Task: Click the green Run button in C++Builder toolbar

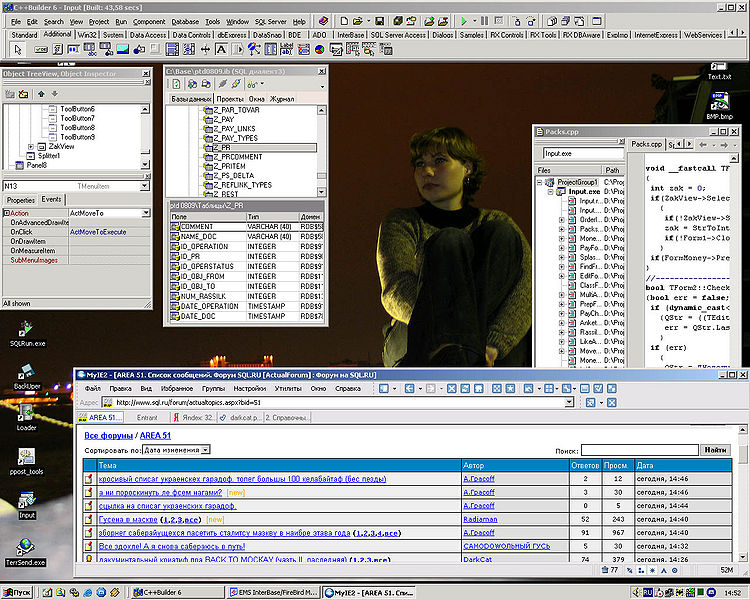Action: [x=463, y=21]
